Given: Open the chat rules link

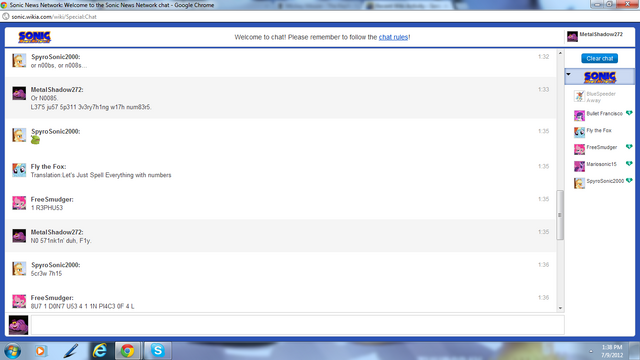Looking at the screenshot, I should click(x=393, y=37).
